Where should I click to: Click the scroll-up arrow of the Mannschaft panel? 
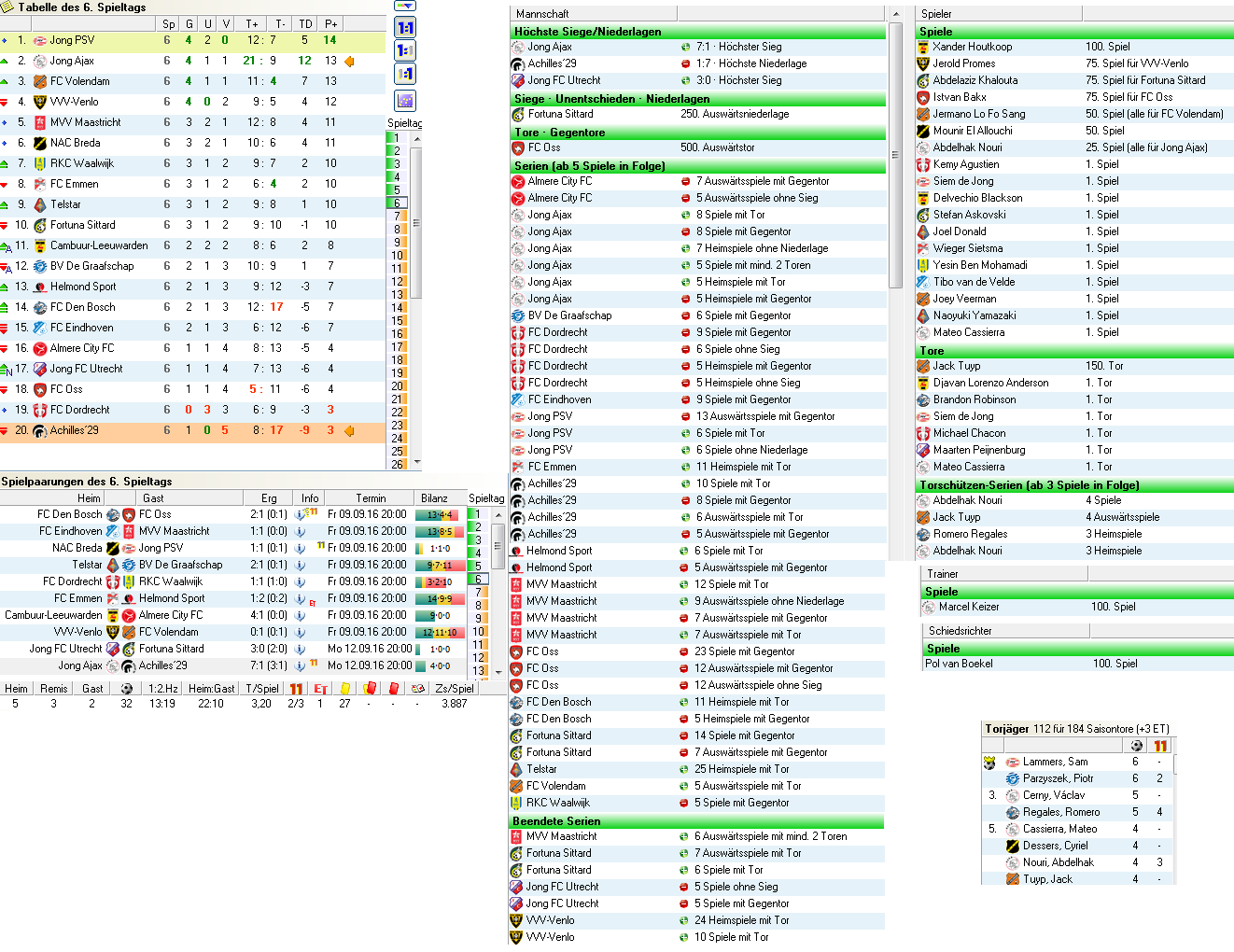point(896,14)
